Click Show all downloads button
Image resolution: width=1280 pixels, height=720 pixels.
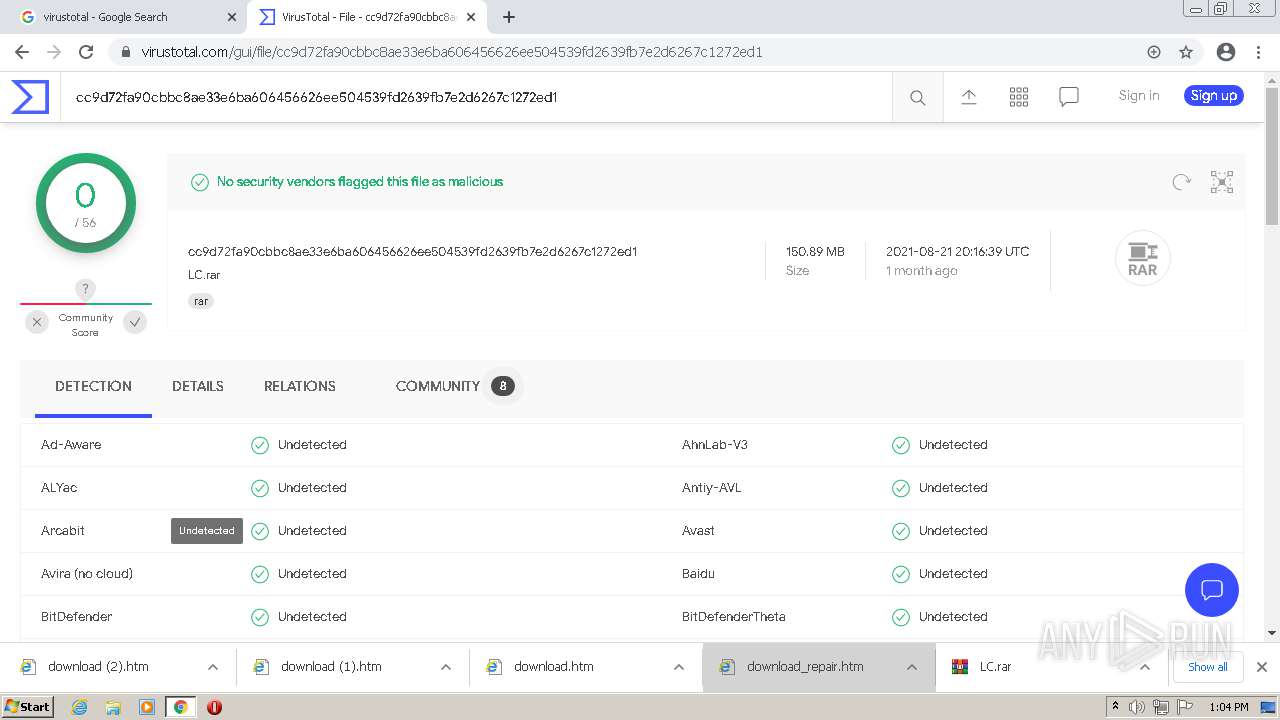tap(1208, 667)
